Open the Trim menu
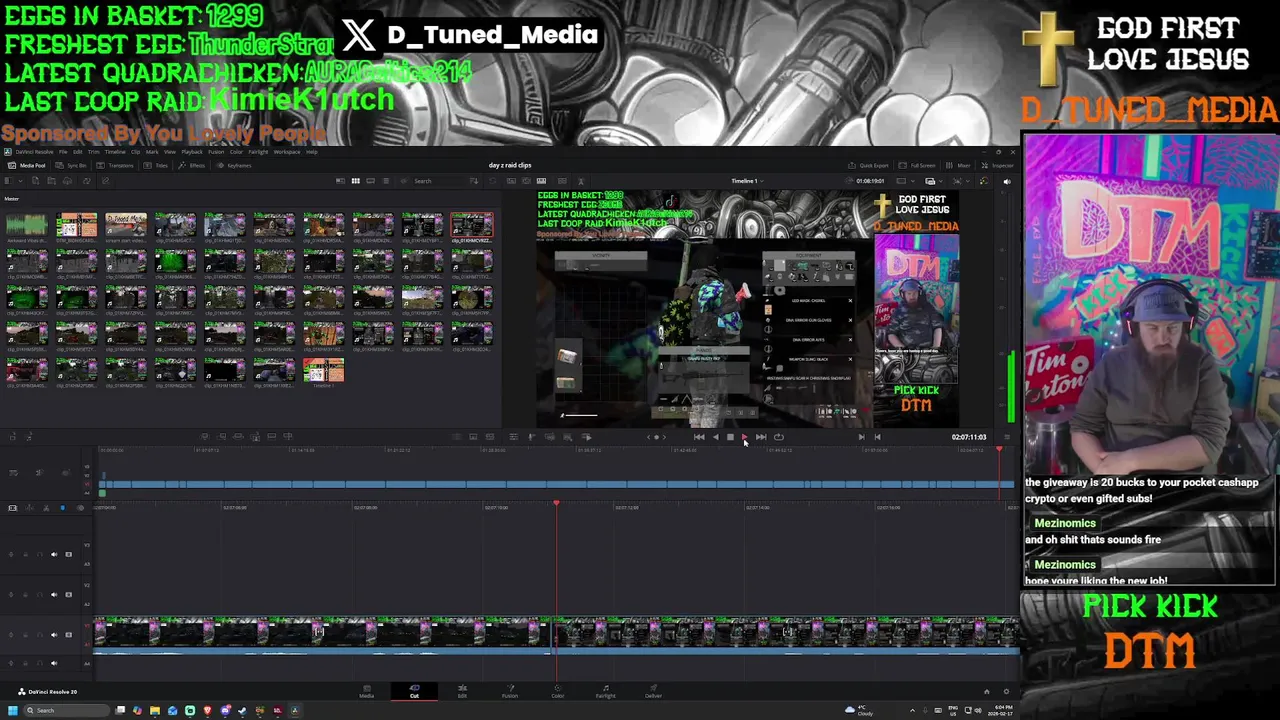 point(93,152)
